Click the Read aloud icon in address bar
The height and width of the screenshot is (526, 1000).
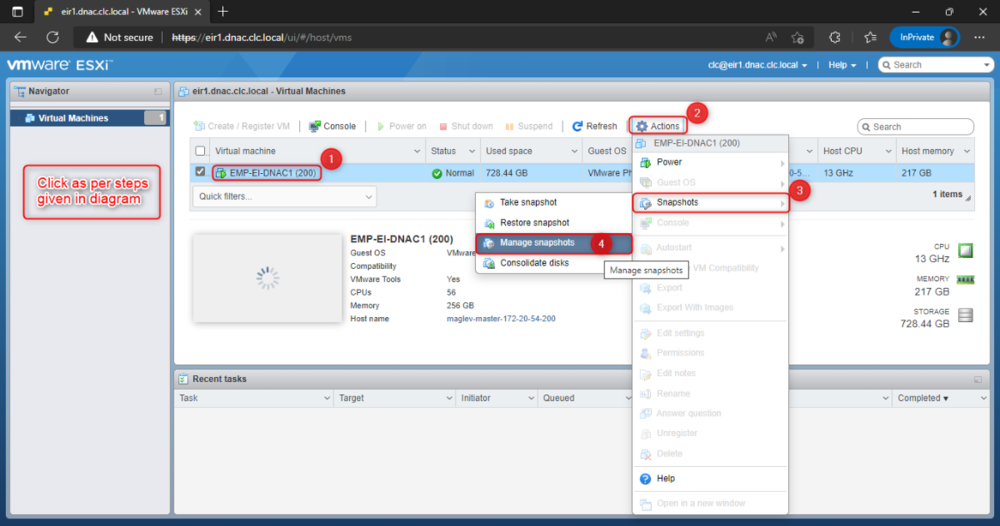(x=771, y=38)
